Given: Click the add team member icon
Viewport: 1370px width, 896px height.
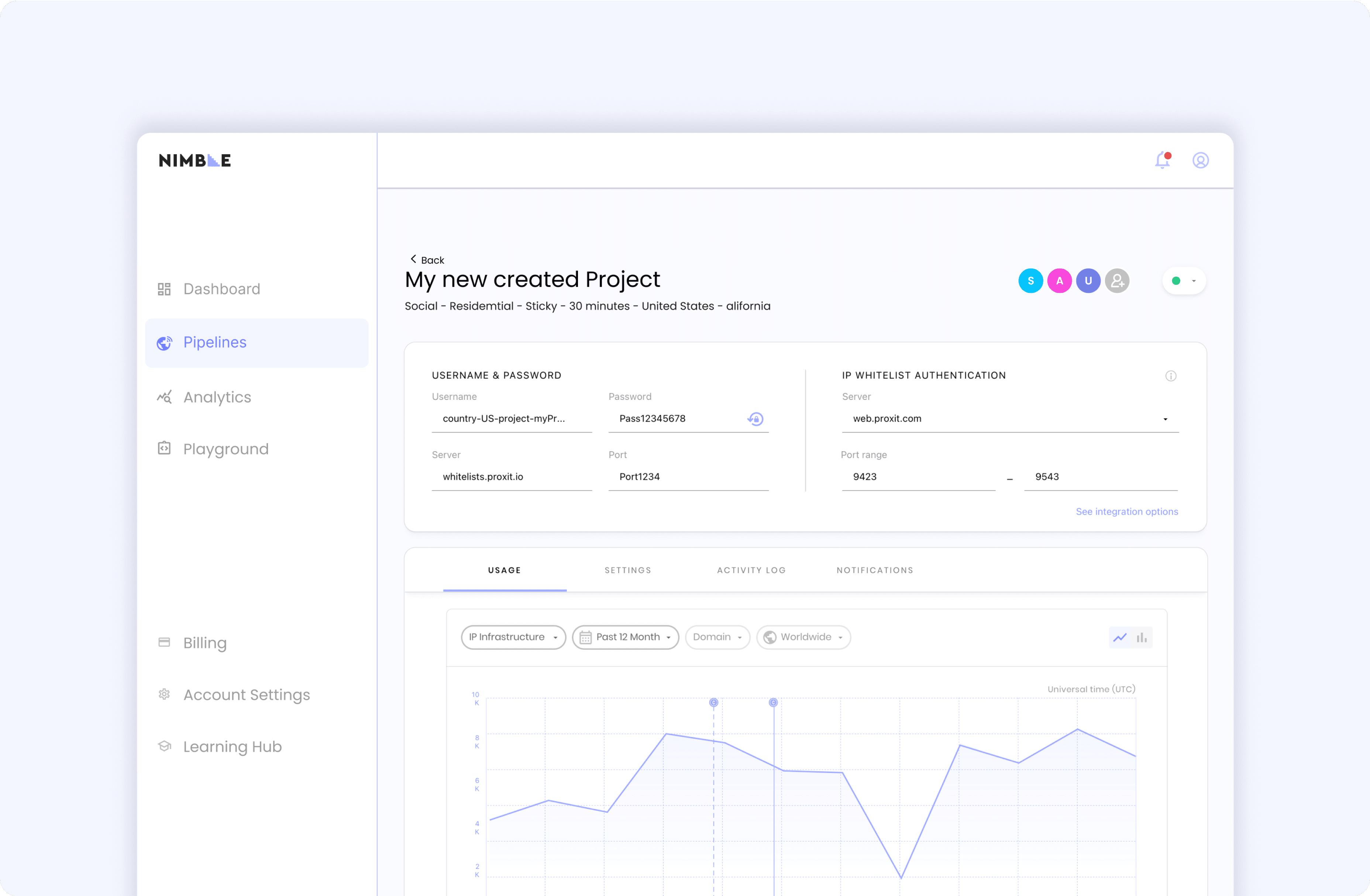Looking at the screenshot, I should tap(1117, 281).
